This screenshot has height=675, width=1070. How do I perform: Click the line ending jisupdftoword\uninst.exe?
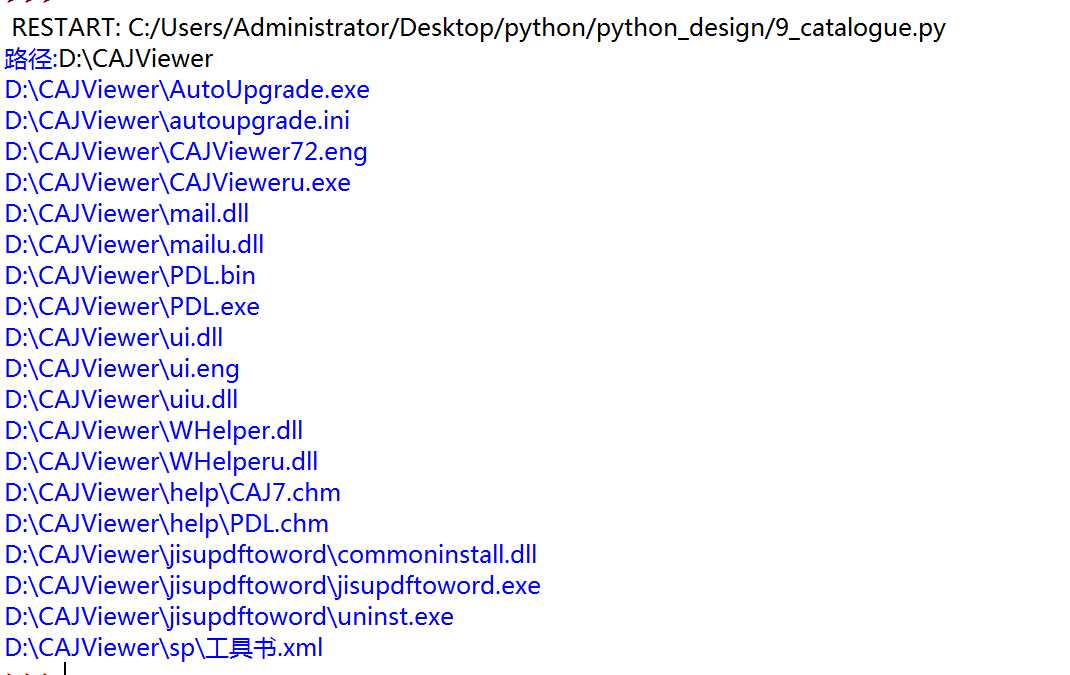coord(229,616)
